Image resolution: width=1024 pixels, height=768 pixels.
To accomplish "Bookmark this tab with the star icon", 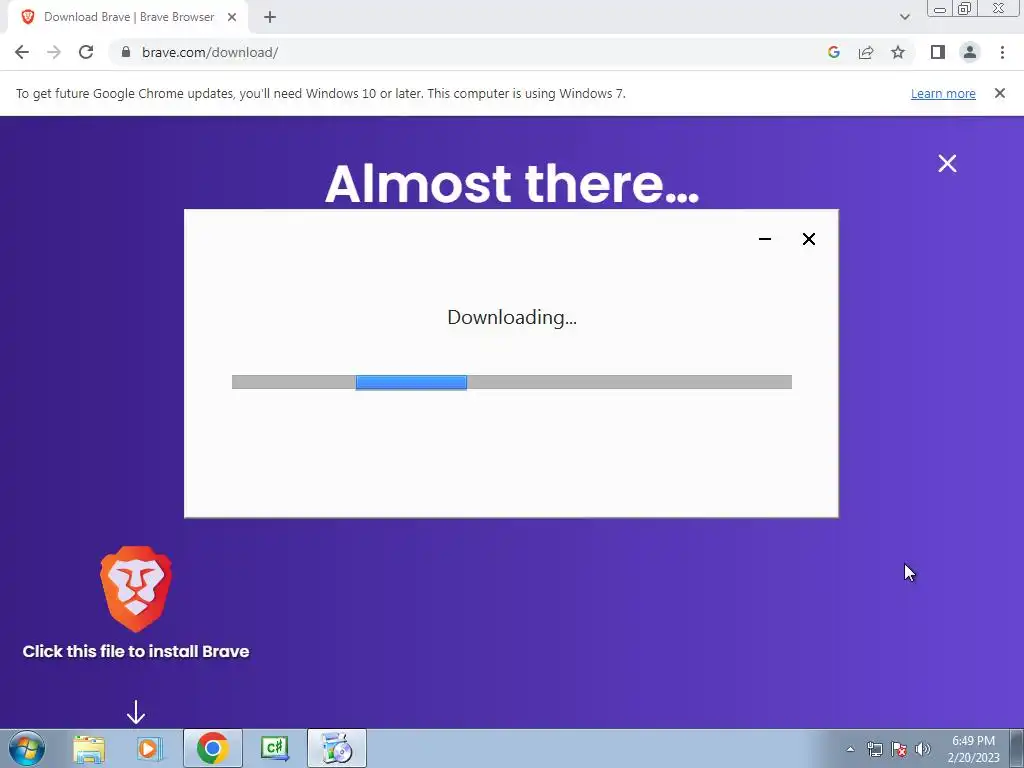I will (x=898, y=52).
